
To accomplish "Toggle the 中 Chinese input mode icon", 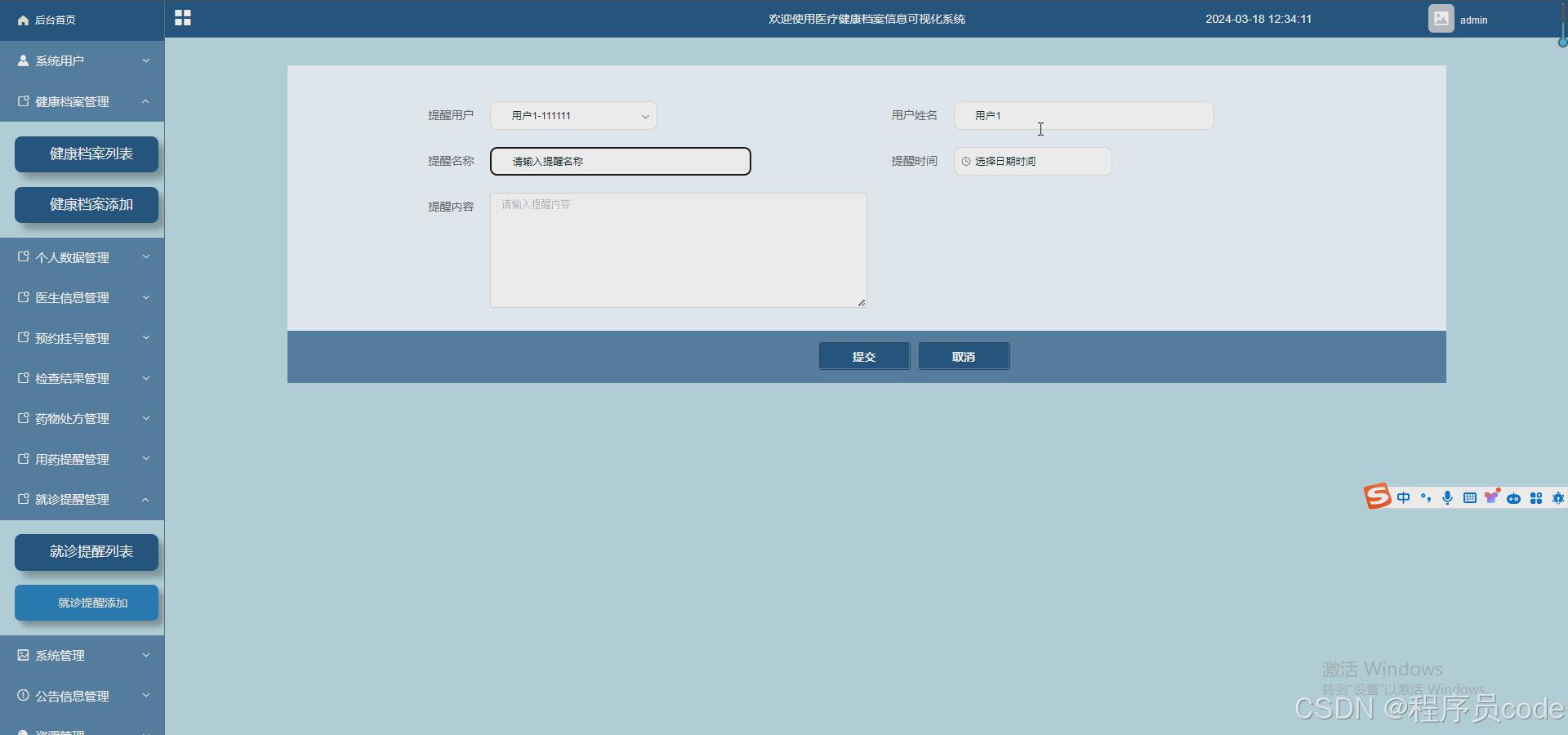I will 1403,497.
